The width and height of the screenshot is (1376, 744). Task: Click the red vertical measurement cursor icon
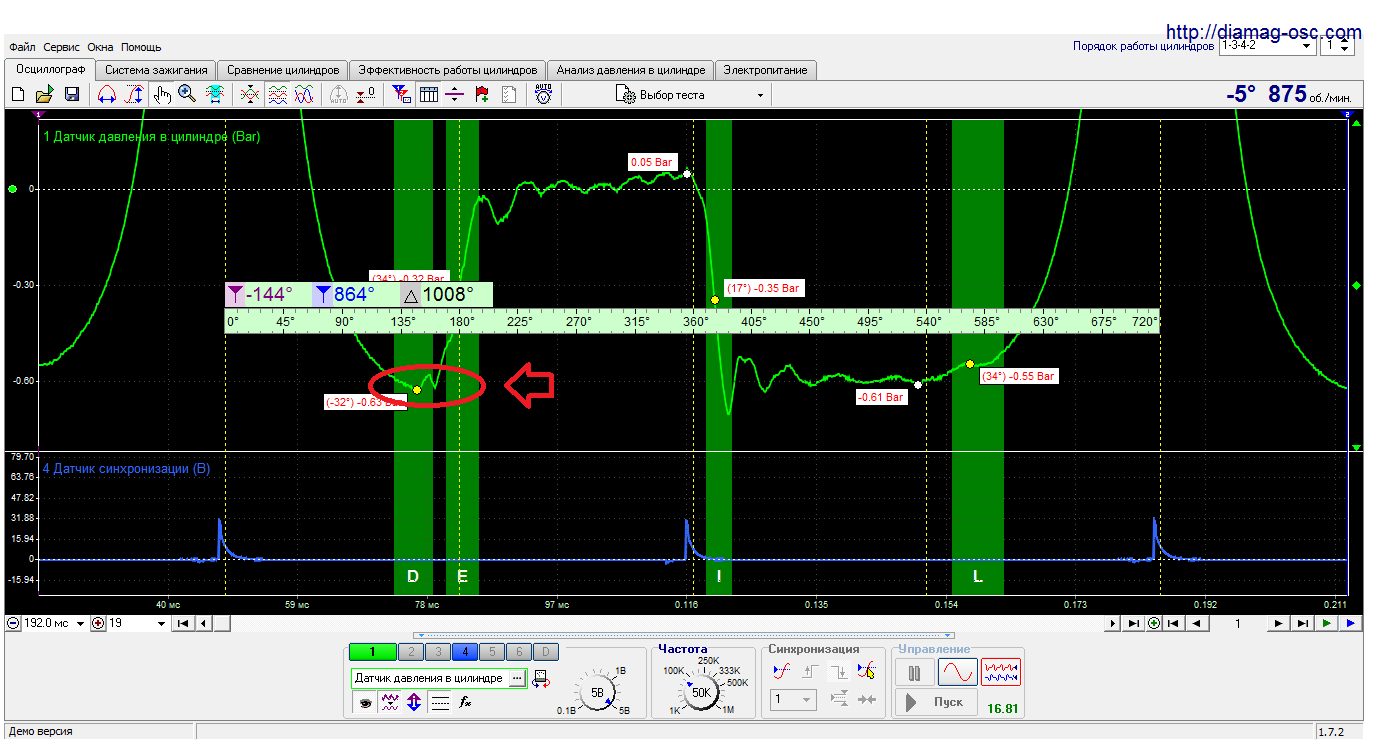(134, 95)
